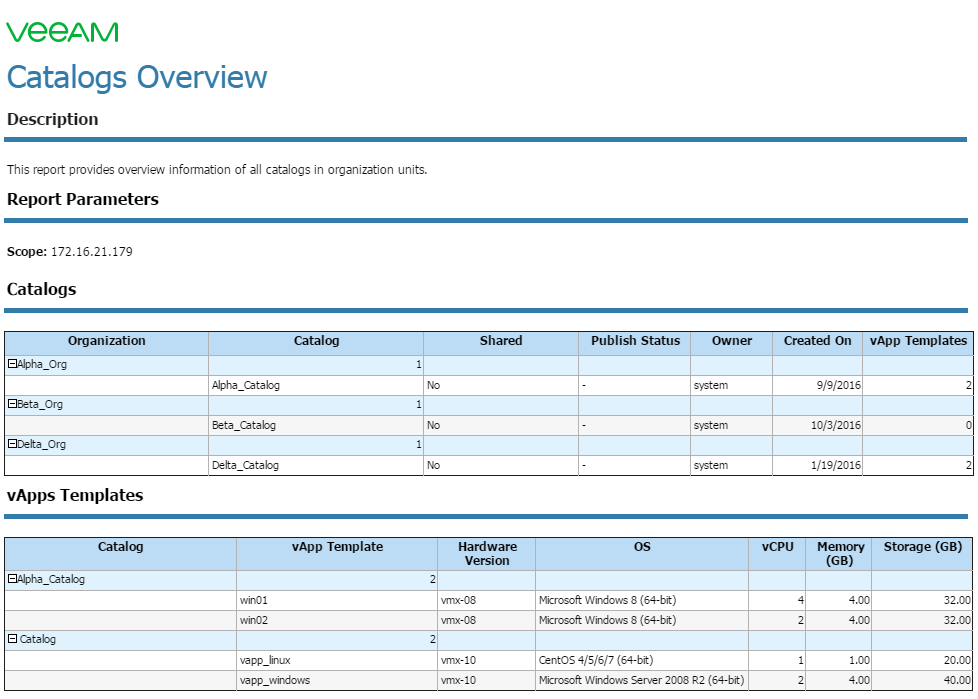
Task: Collapse the Delta_Org organization group
Action: [x=12, y=443]
